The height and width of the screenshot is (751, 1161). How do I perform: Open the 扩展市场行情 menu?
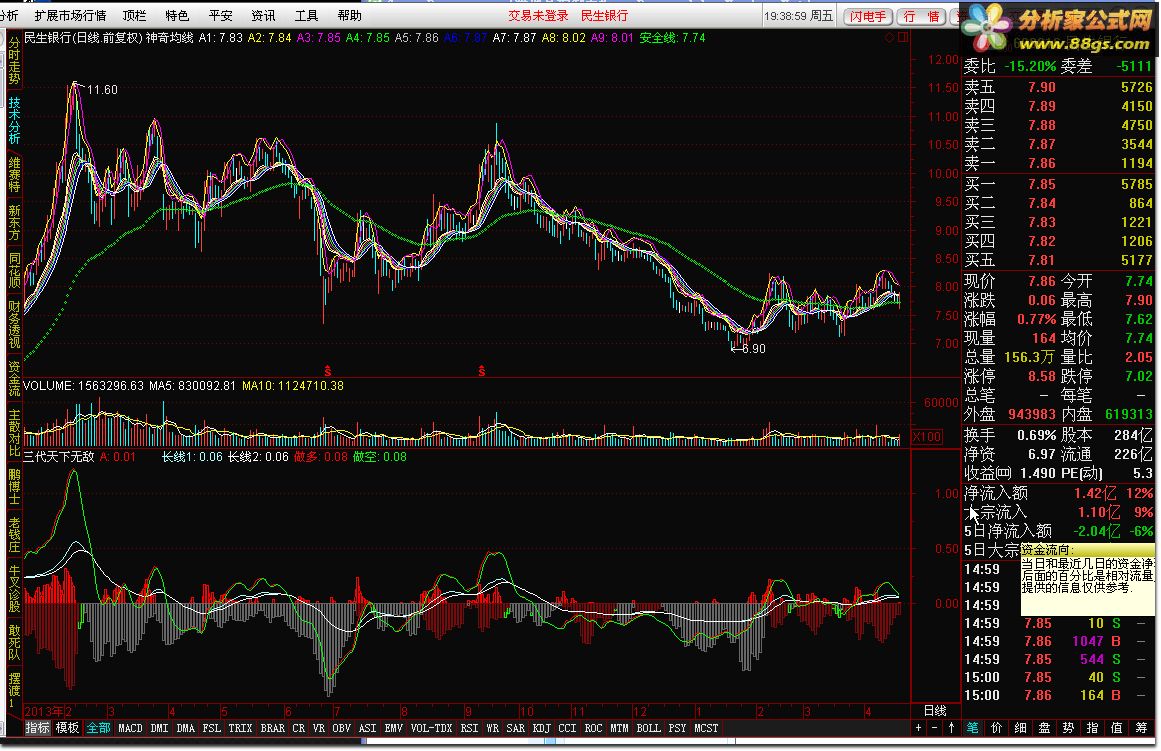pyautogui.click(x=70, y=16)
